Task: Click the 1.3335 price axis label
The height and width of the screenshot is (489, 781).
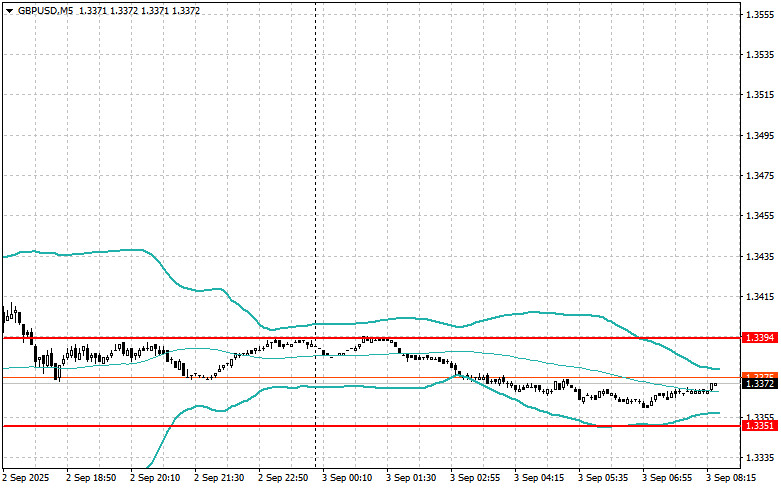Action: pyautogui.click(x=760, y=458)
